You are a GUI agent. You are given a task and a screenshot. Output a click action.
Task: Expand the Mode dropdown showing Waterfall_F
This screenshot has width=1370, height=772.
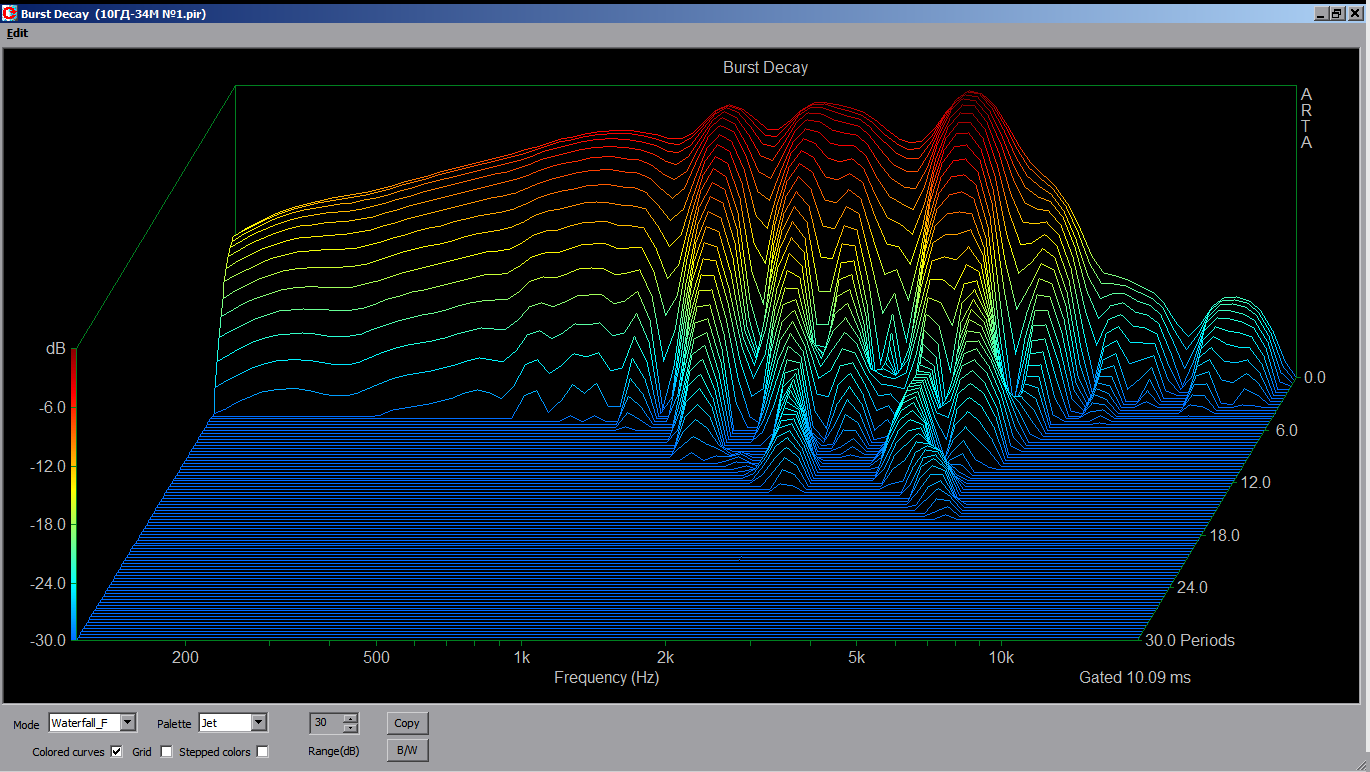[x=128, y=722]
